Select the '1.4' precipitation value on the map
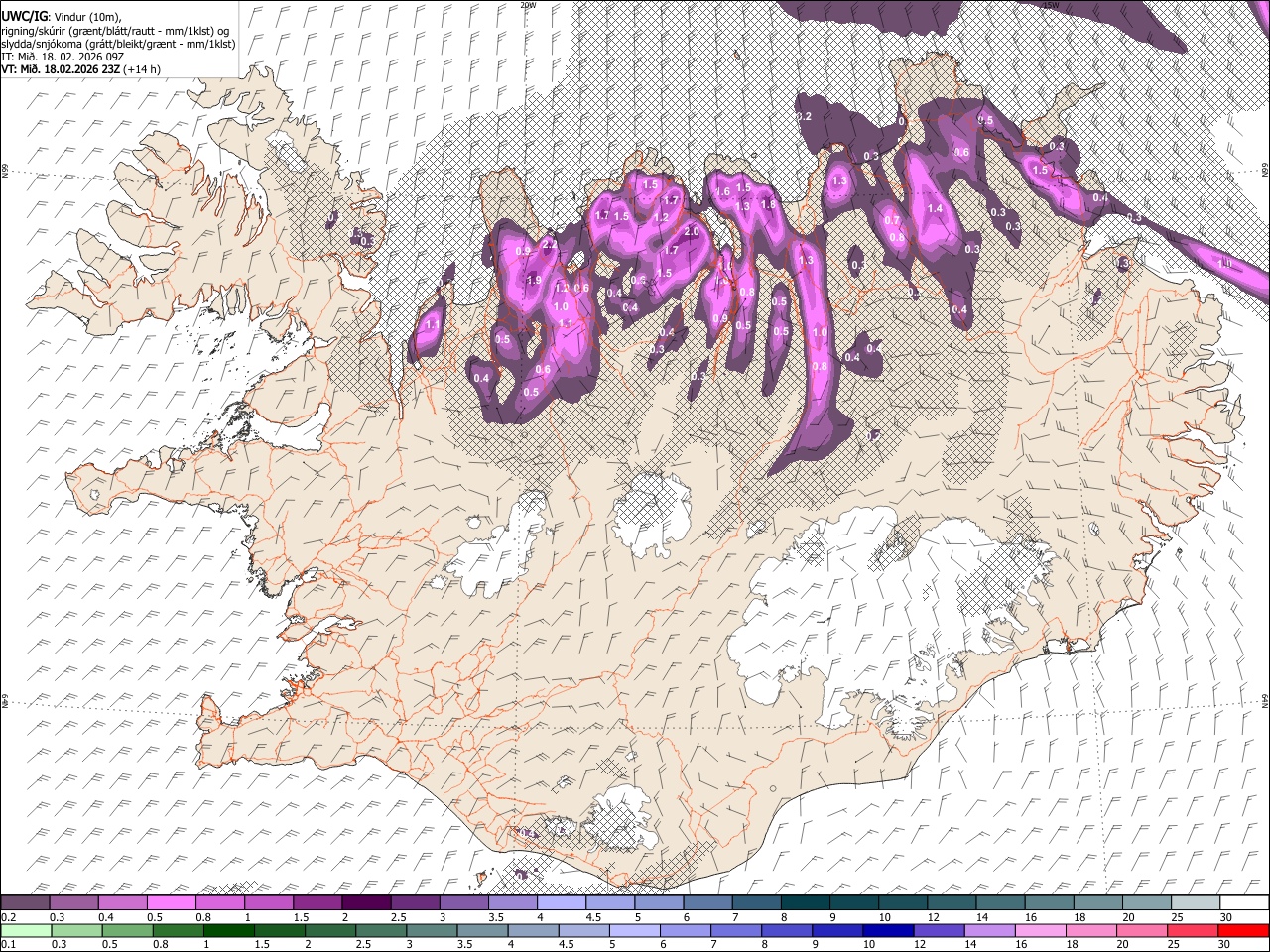This screenshot has width=1270, height=952. coord(935,209)
